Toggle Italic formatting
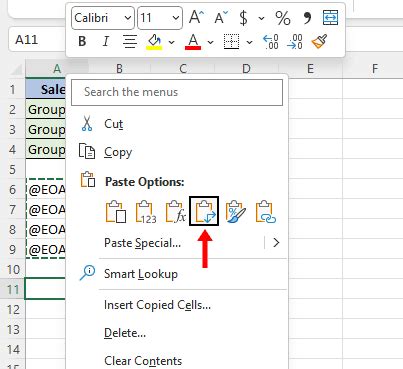Viewport: 403px width, 369px height. pyautogui.click(x=106, y=42)
